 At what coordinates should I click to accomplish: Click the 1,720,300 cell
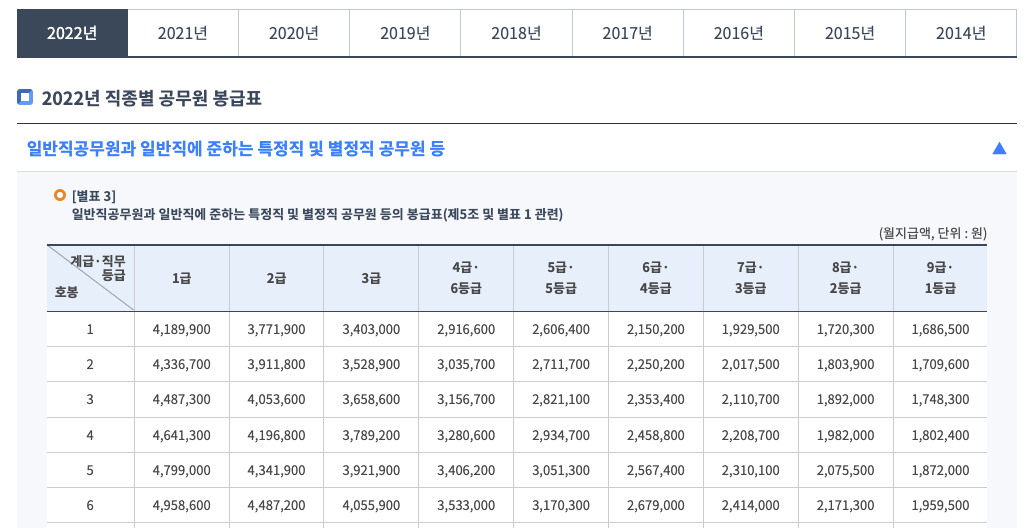pyautogui.click(x=845, y=329)
